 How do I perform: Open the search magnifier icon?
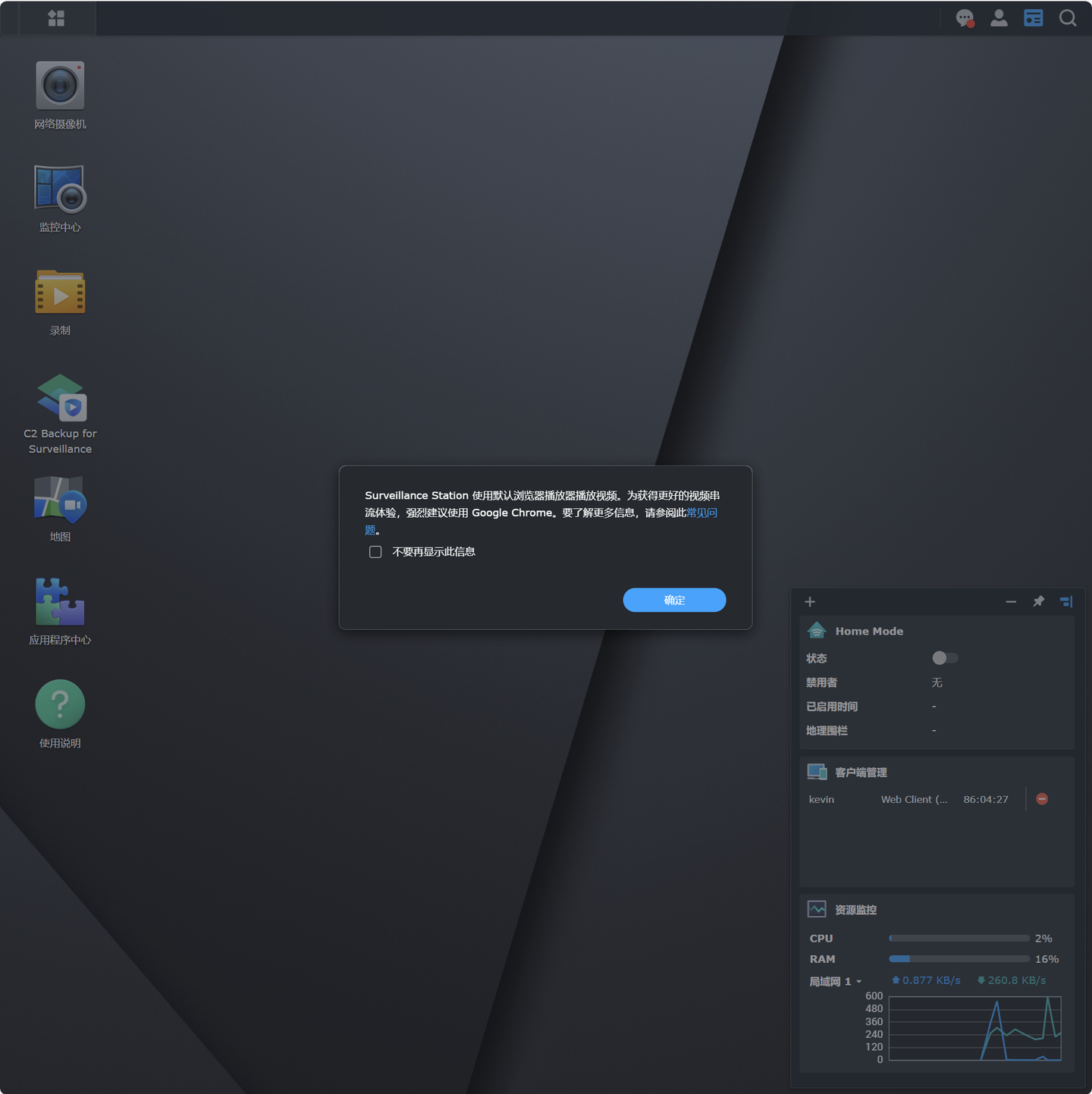[1068, 18]
